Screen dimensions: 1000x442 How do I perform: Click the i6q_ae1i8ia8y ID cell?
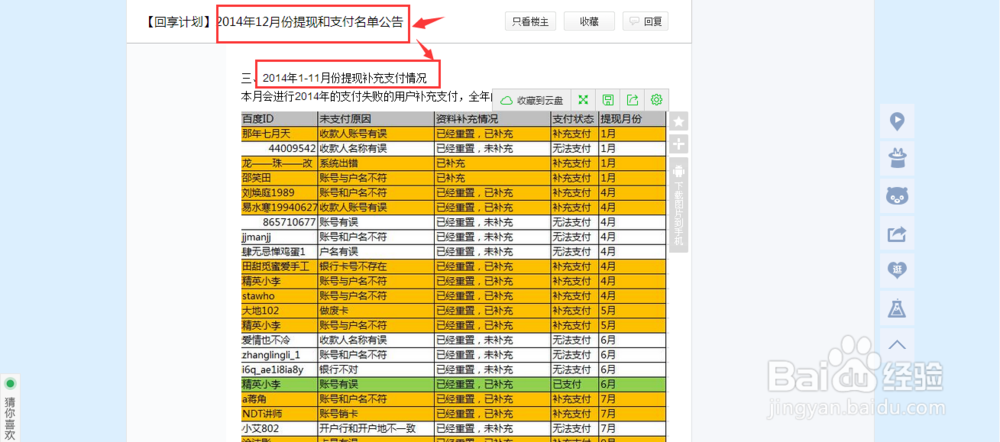coord(279,369)
